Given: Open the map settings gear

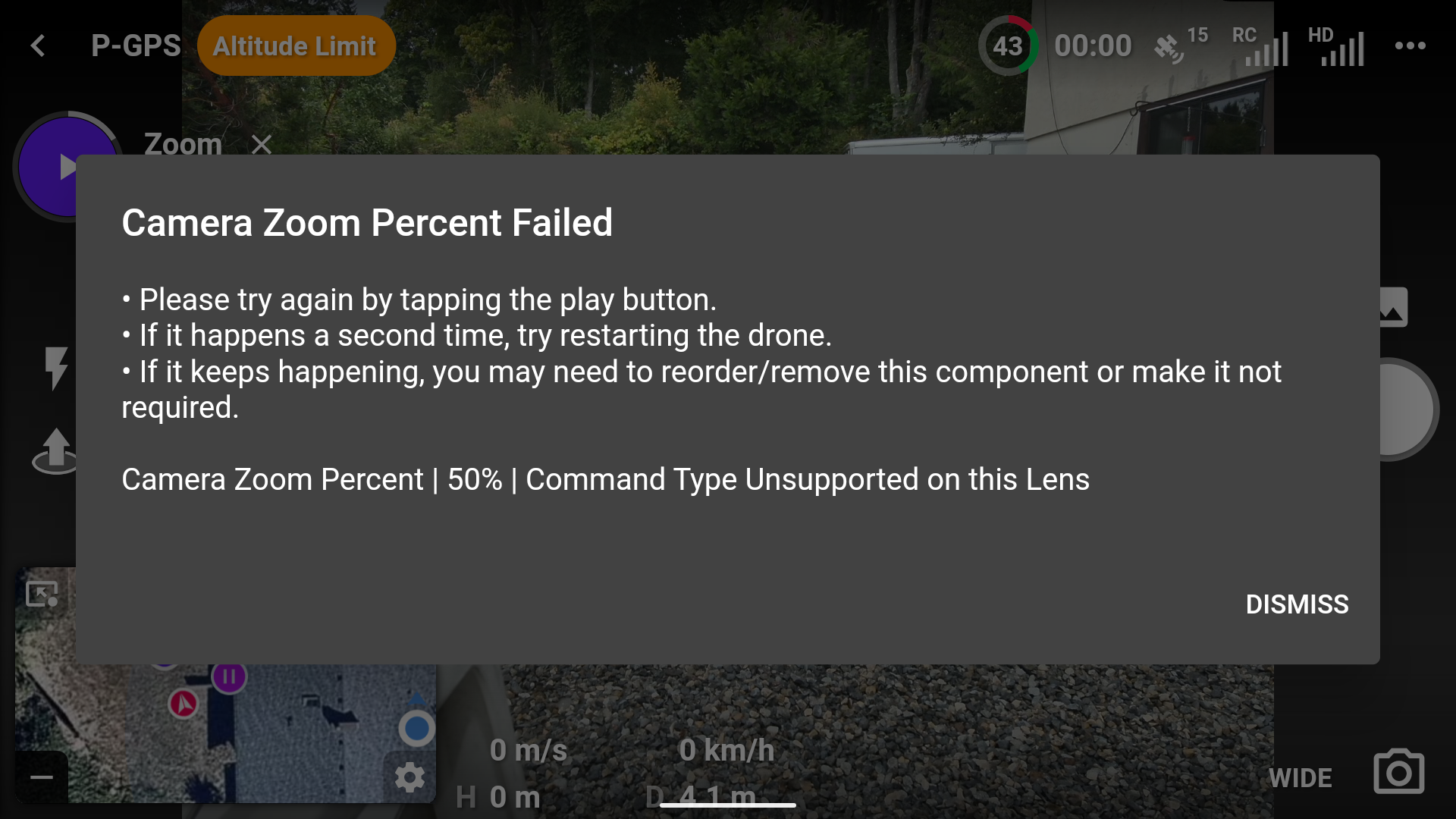Looking at the screenshot, I should point(409,777).
